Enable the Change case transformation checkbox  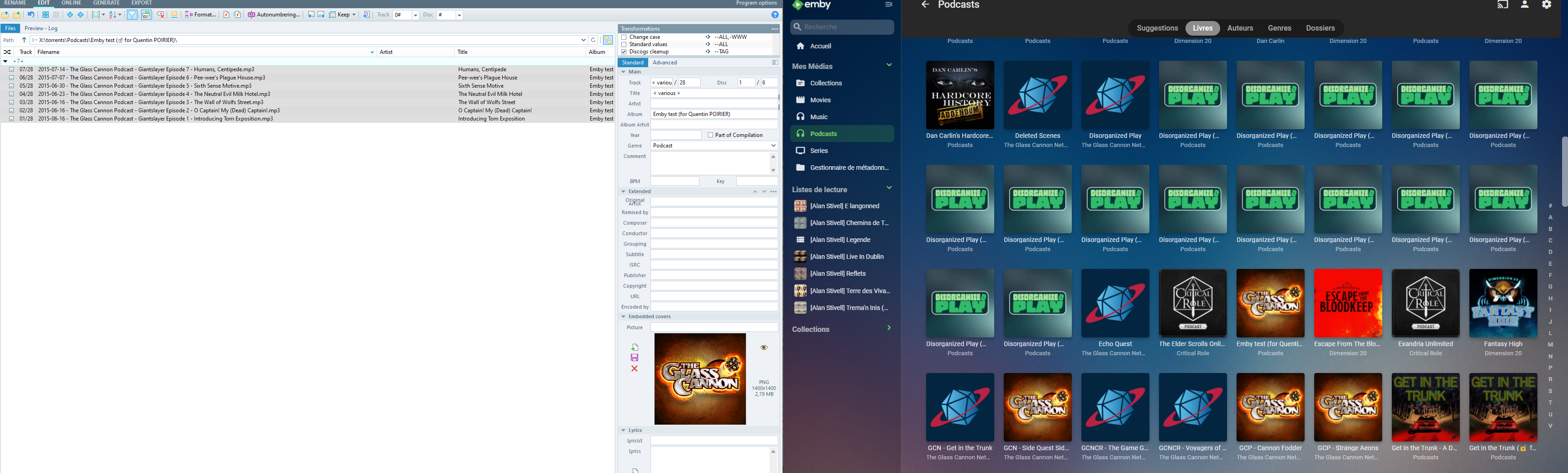click(x=624, y=37)
